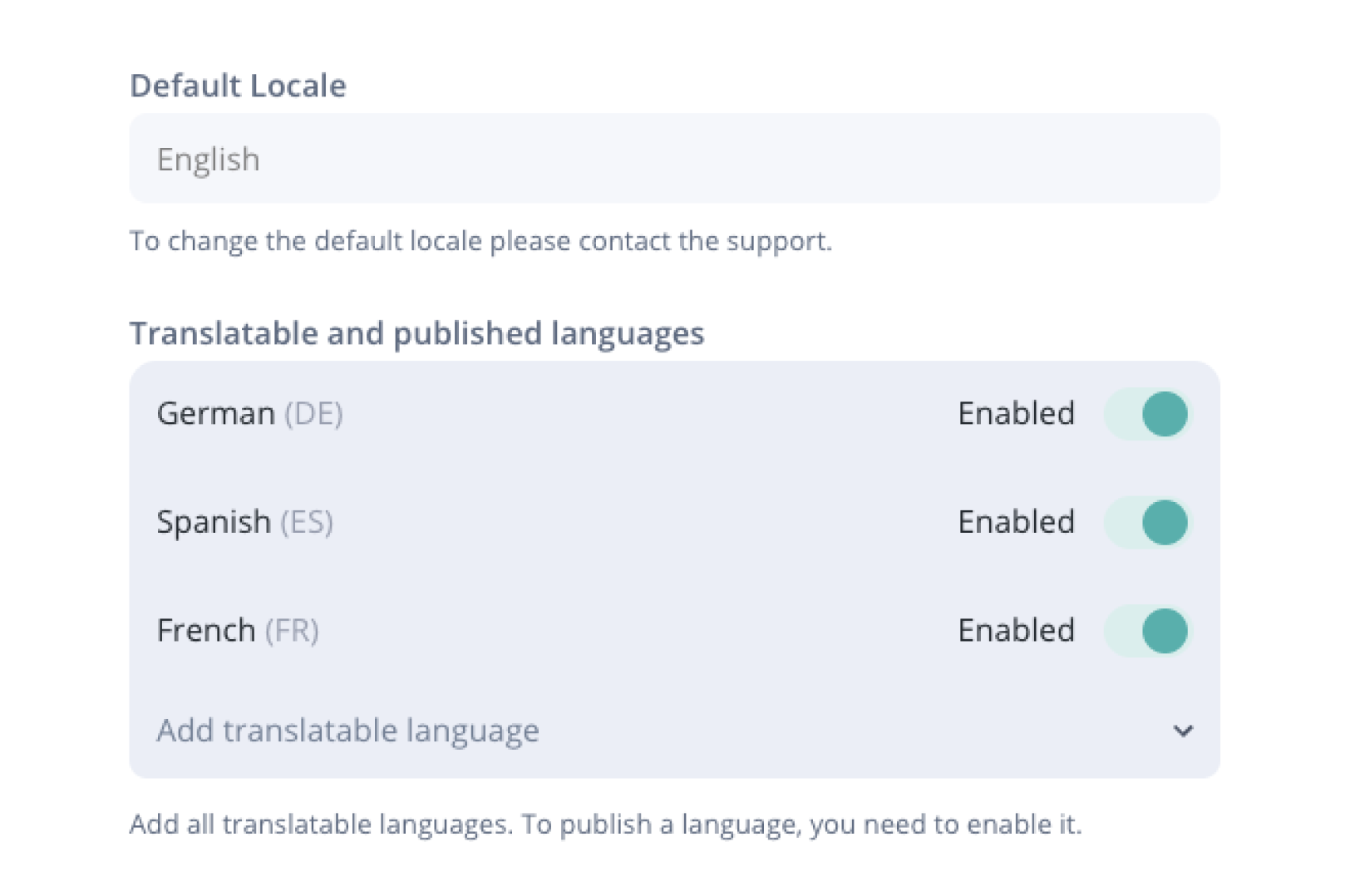Click the Enabled label beside Spanish
This screenshot has height=896, width=1345.
pyautogui.click(x=1016, y=522)
